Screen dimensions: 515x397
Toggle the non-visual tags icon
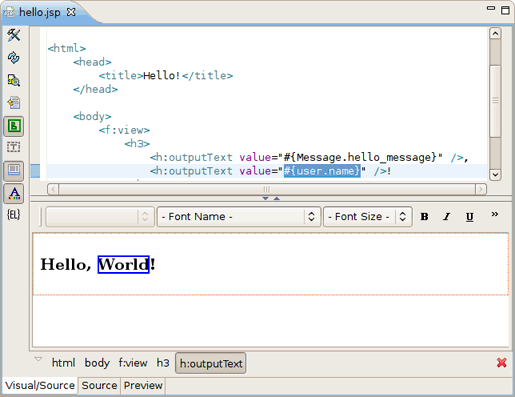point(14,147)
